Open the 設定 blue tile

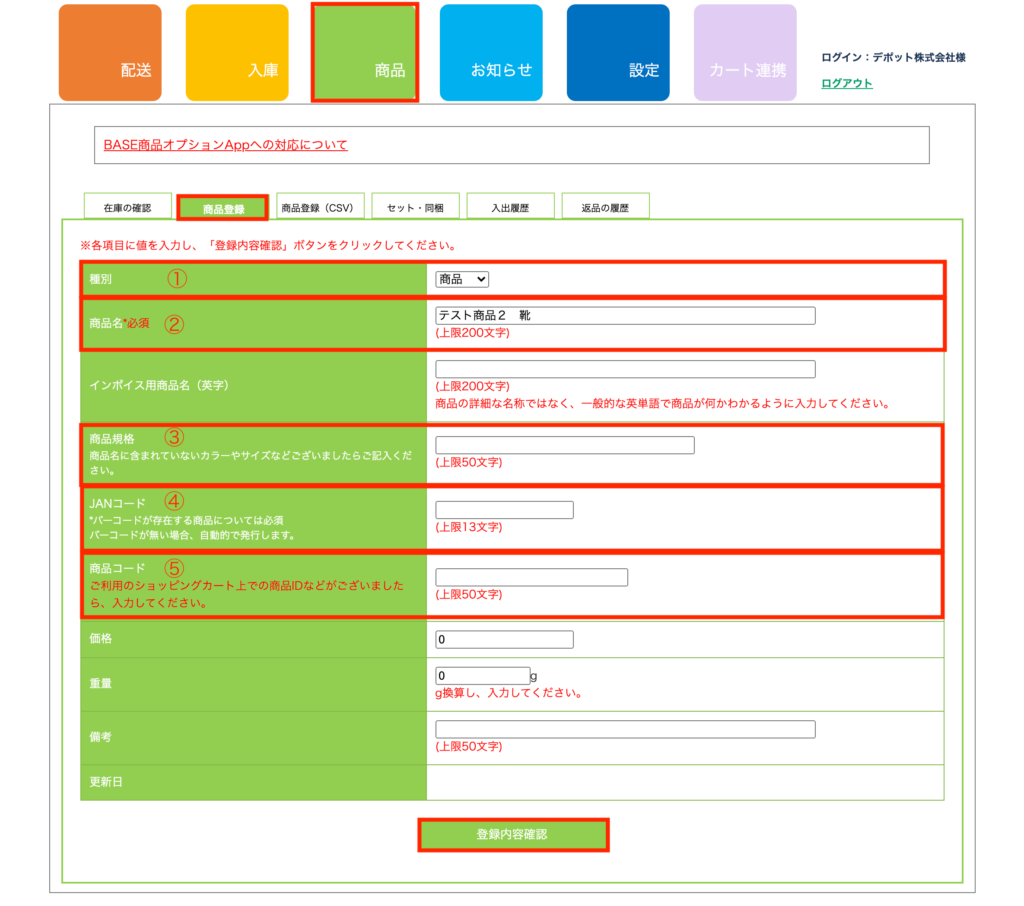[x=618, y=53]
